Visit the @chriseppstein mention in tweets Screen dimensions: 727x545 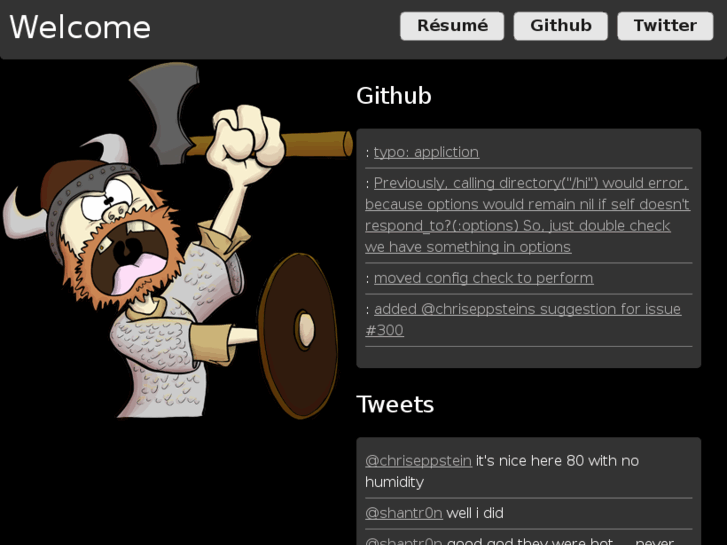coord(418,461)
